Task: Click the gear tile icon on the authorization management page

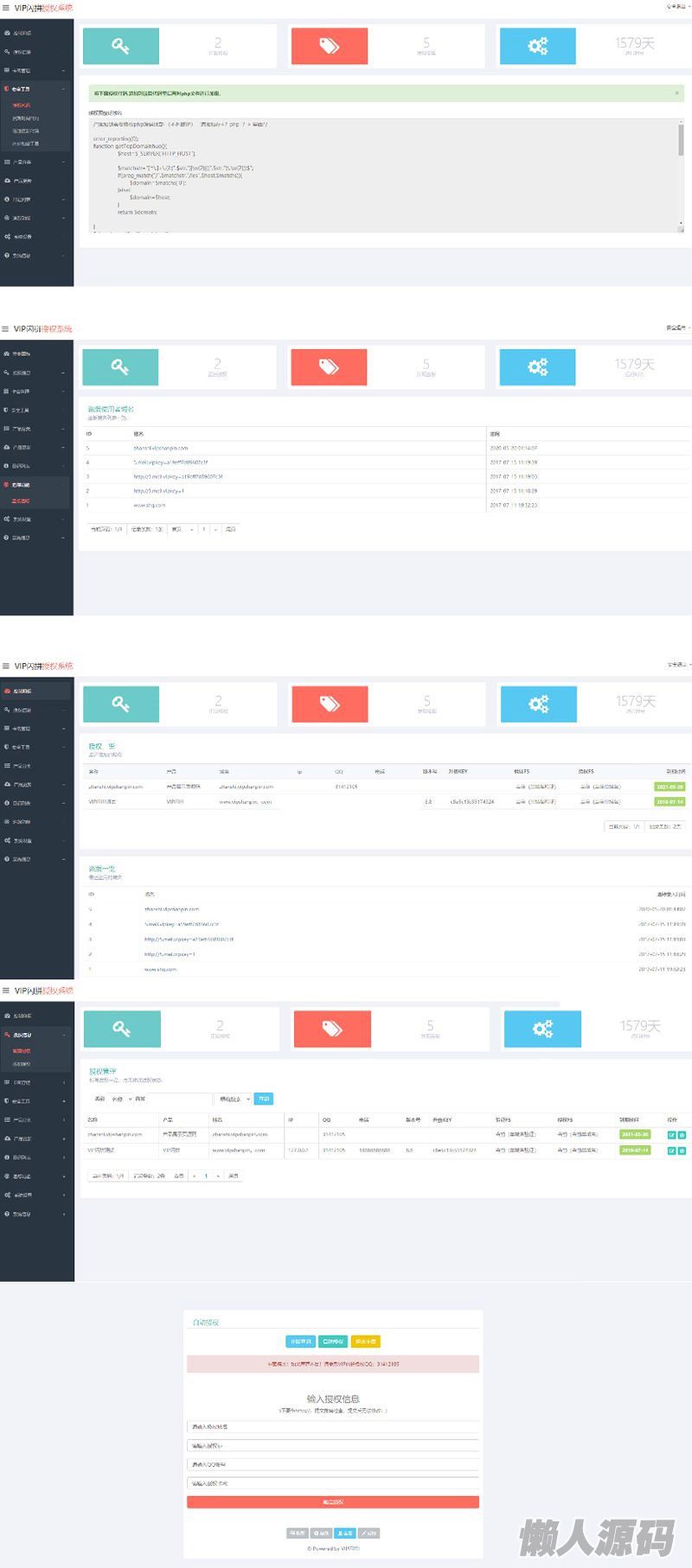Action: (x=542, y=1029)
